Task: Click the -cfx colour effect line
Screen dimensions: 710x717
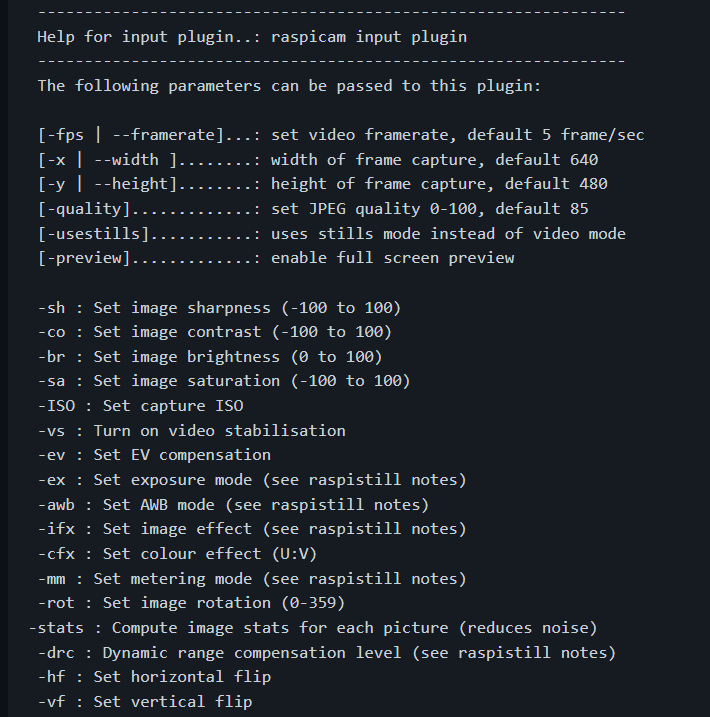Action: point(177,554)
